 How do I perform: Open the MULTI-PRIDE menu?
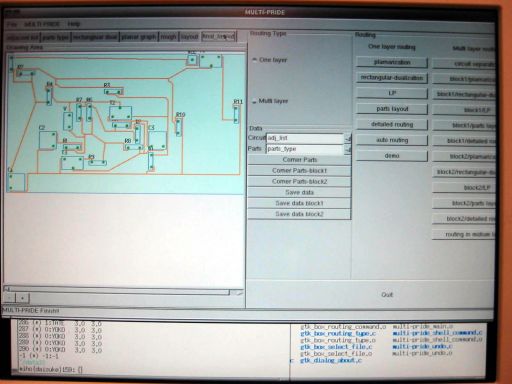42,24
